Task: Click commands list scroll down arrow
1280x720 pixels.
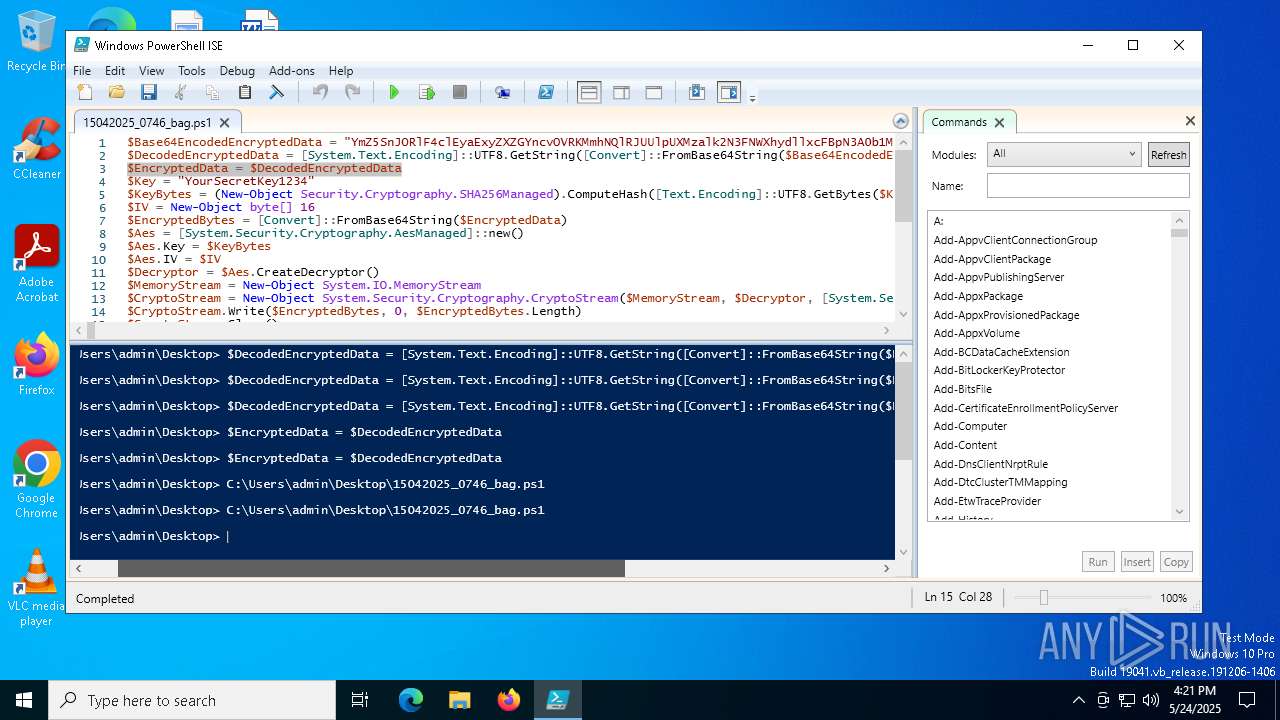Action: click(x=1180, y=512)
